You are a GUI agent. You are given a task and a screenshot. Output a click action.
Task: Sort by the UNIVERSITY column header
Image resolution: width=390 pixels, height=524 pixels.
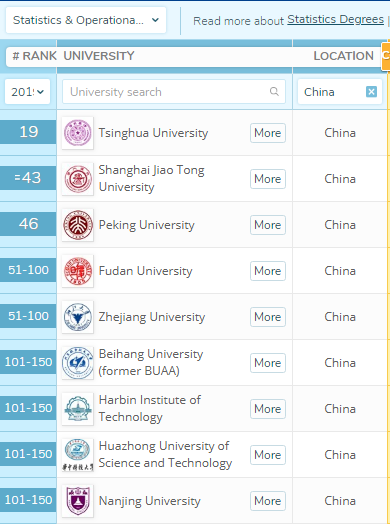[x=99, y=56]
